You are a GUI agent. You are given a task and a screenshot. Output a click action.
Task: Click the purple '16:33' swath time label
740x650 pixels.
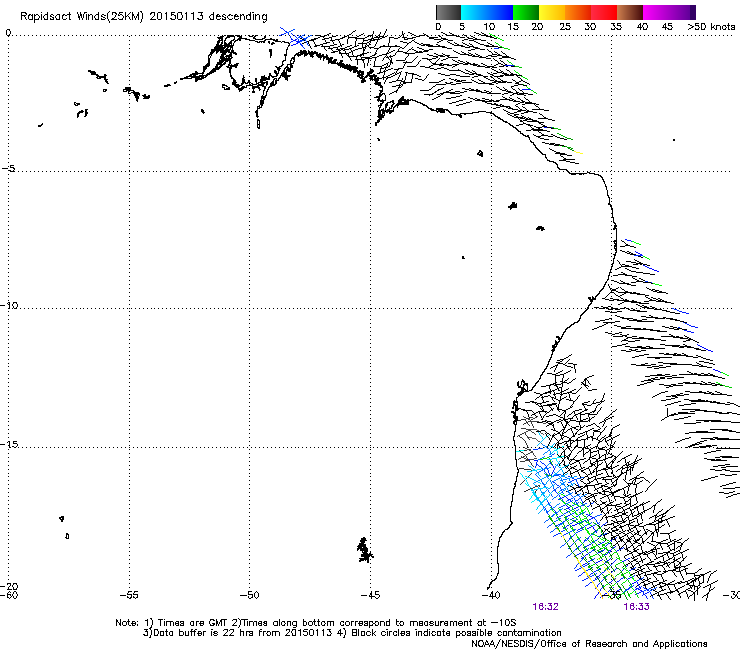(x=636, y=607)
